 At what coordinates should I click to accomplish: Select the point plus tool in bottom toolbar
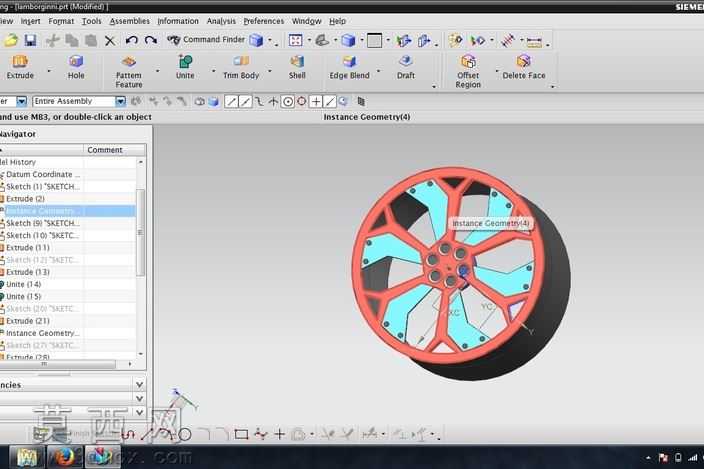click(x=279, y=434)
